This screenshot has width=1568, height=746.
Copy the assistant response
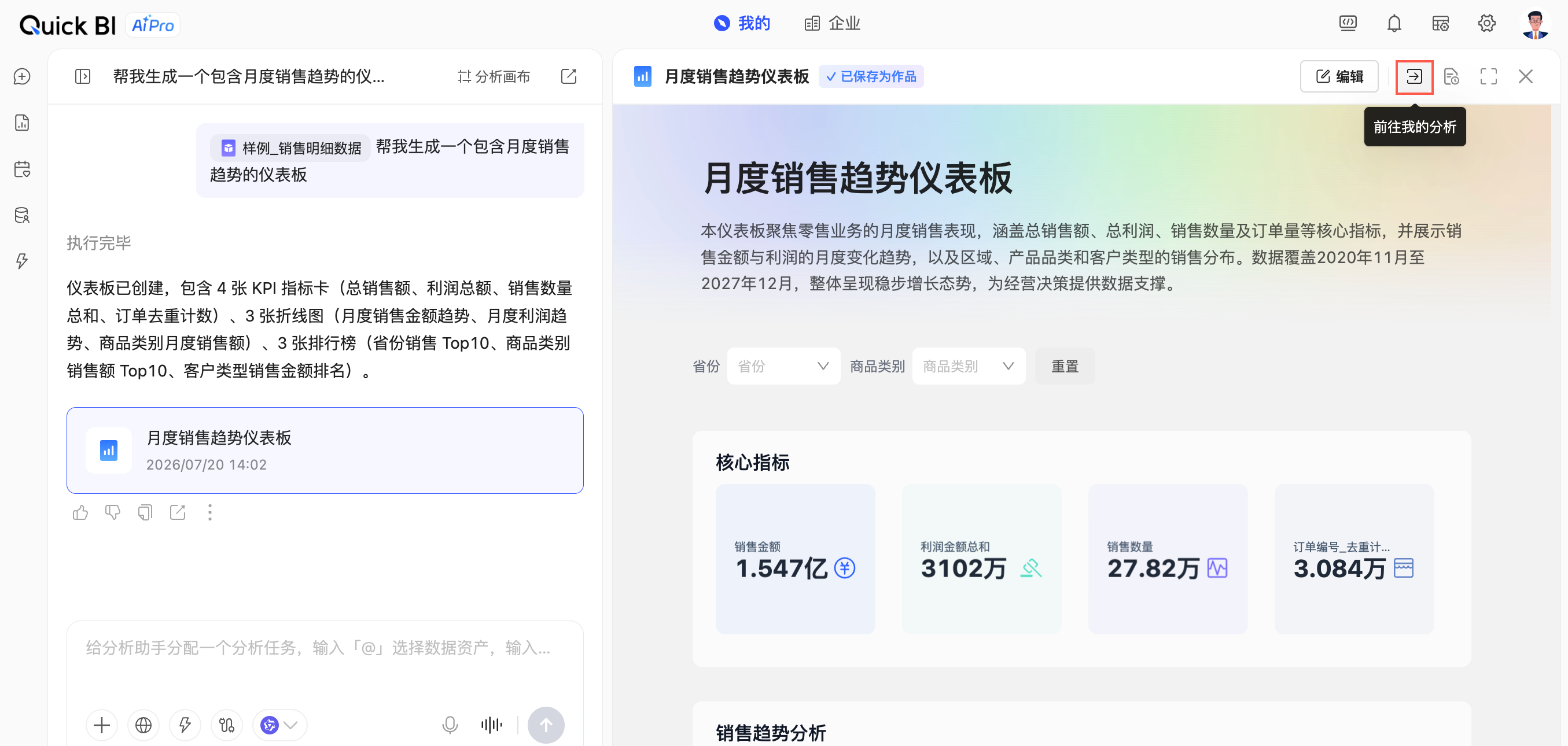[145, 513]
